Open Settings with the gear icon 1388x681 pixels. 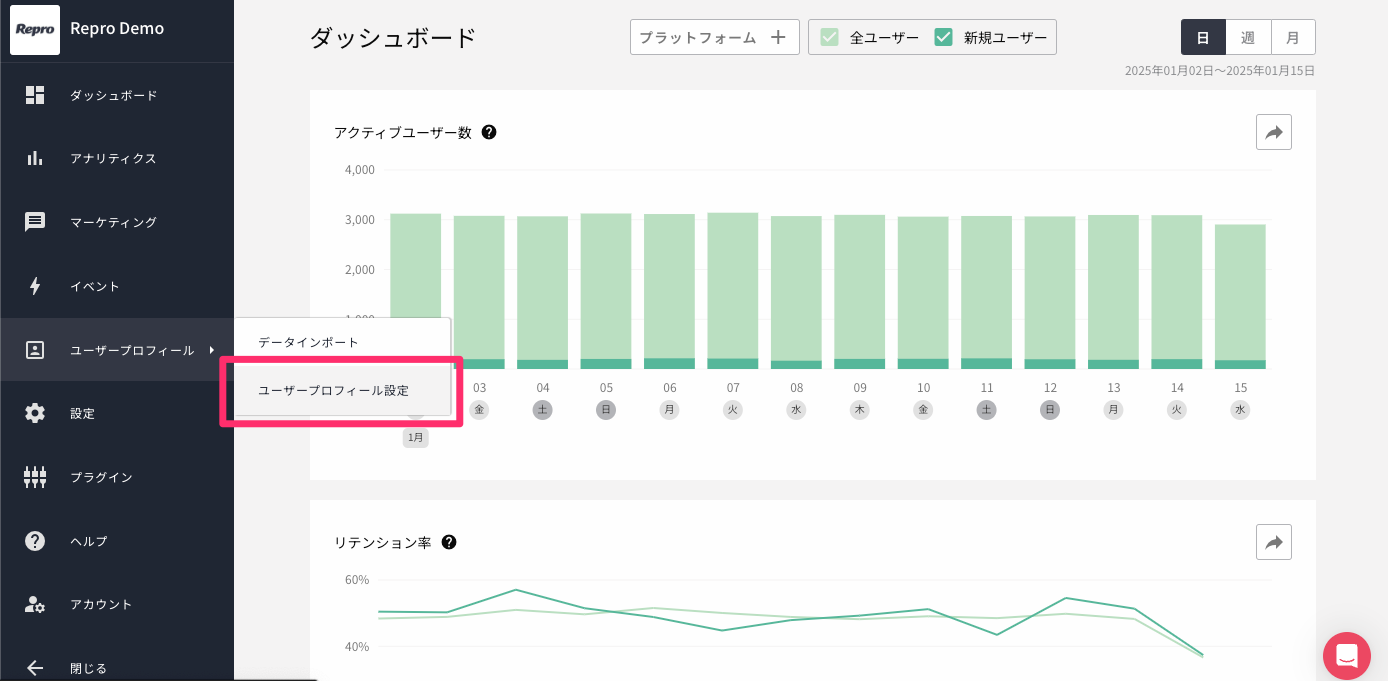(35, 413)
